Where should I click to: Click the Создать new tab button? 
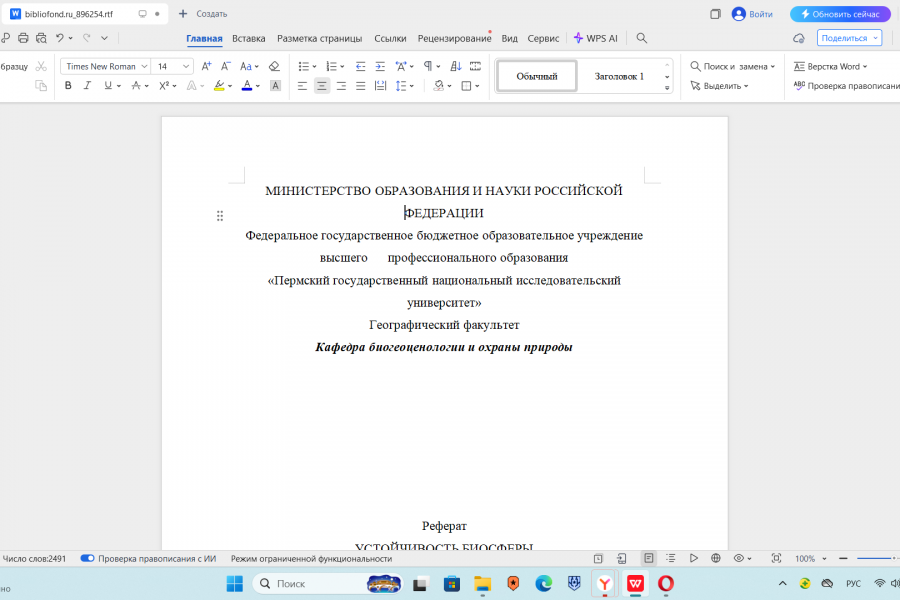click(203, 14)
